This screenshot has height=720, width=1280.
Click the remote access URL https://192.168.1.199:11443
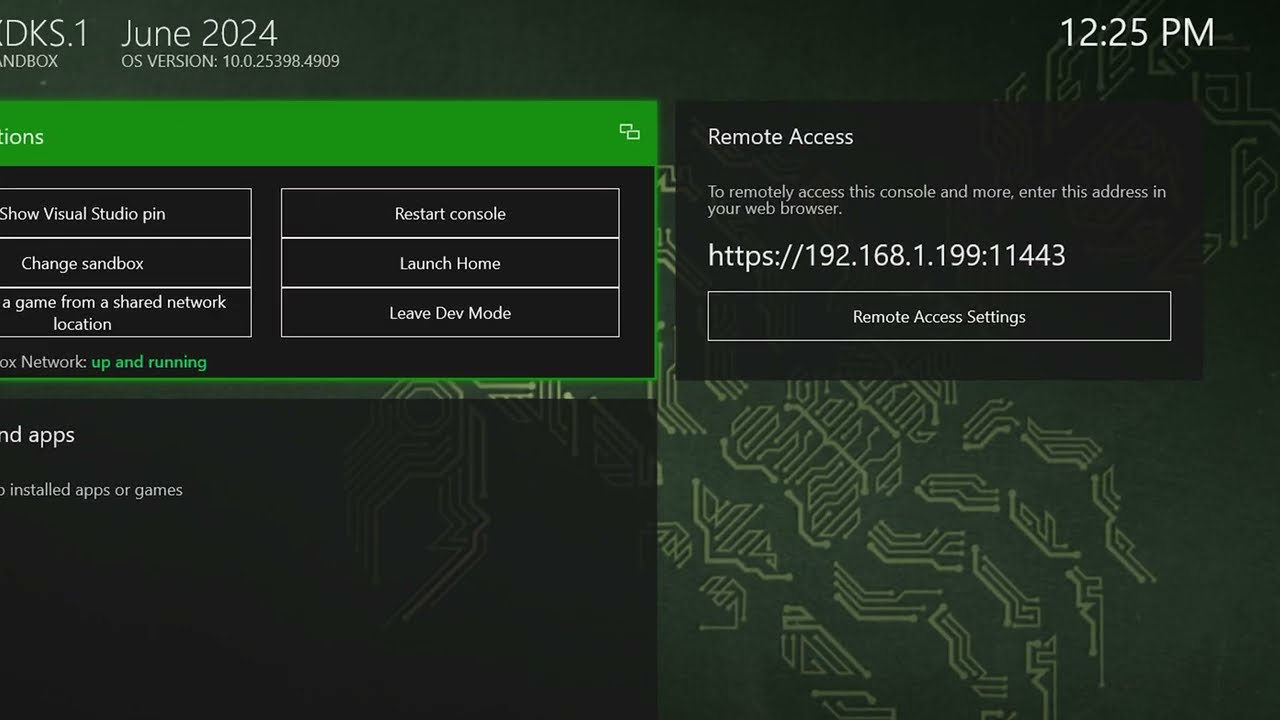tap(886, 255)
